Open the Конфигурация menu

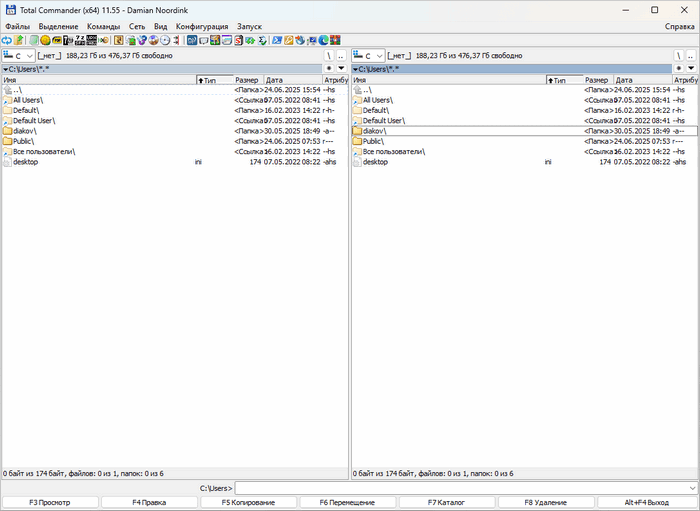coord(201,26)
